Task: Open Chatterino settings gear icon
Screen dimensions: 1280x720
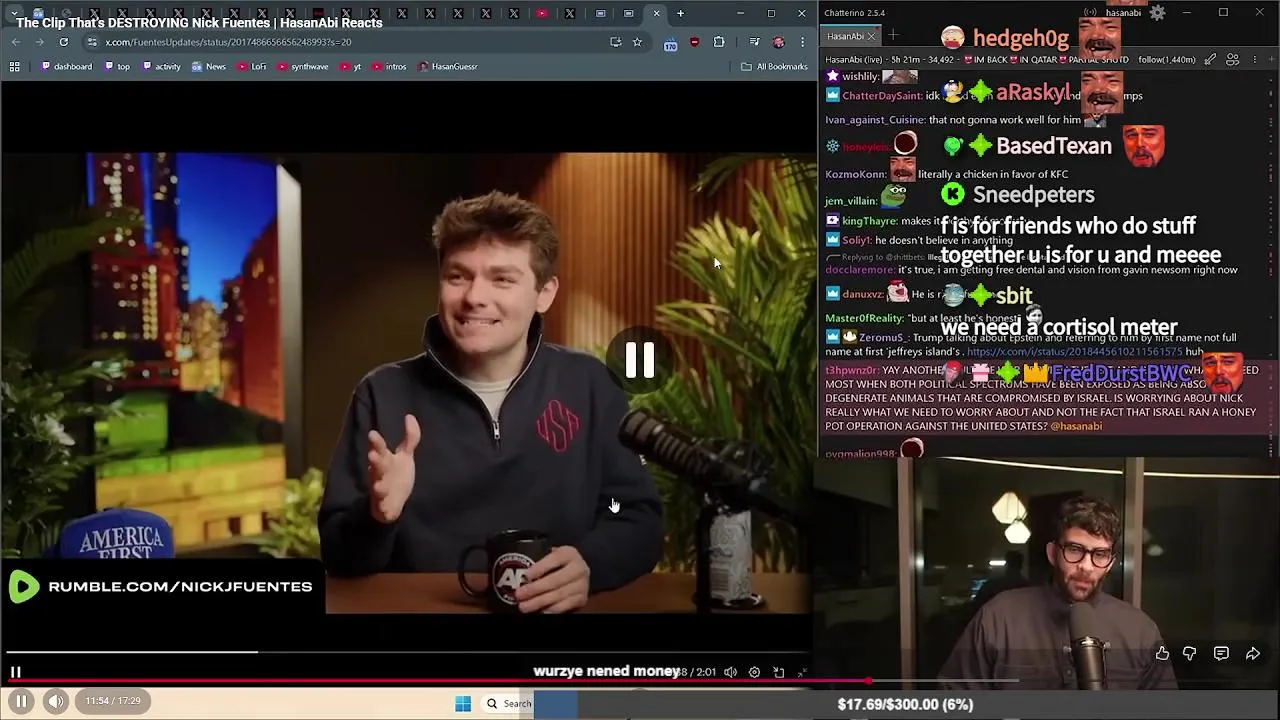Action: (1157, 13)
